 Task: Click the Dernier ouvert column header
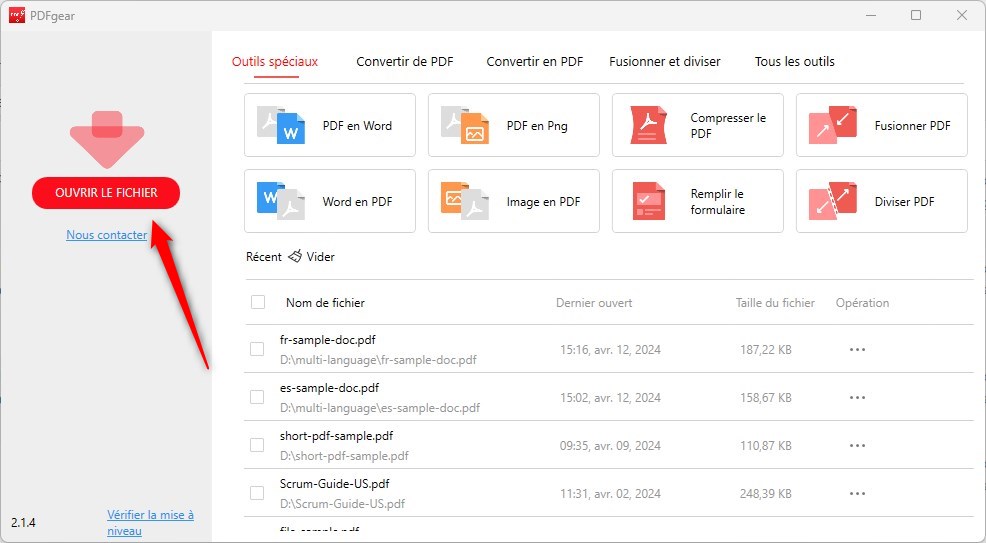(594, 303)
